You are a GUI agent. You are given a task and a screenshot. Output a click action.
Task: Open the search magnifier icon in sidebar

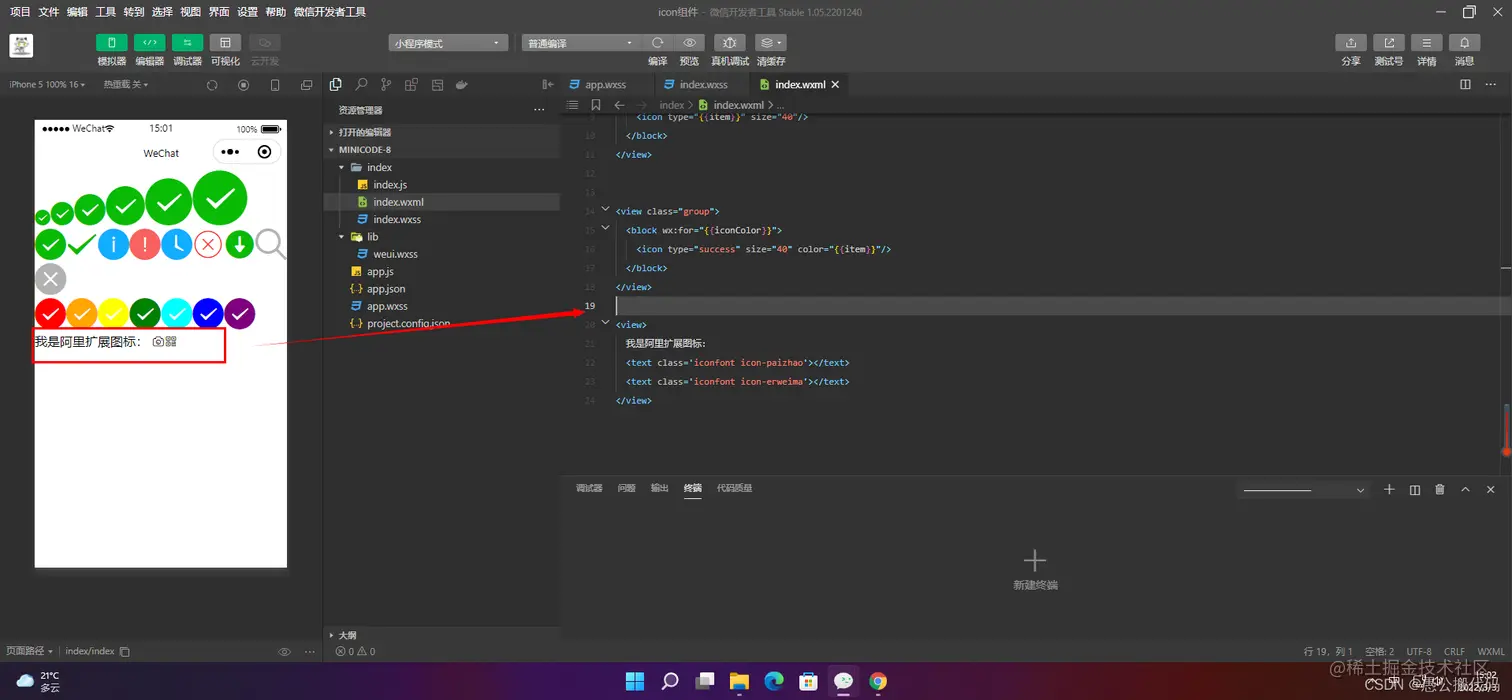361,85
